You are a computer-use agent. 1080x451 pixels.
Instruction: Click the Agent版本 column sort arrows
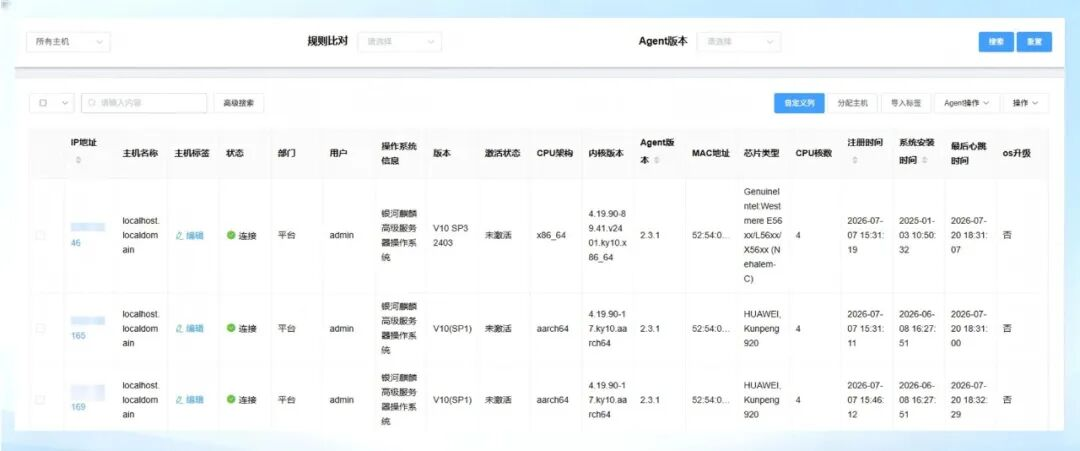point(657,160)
